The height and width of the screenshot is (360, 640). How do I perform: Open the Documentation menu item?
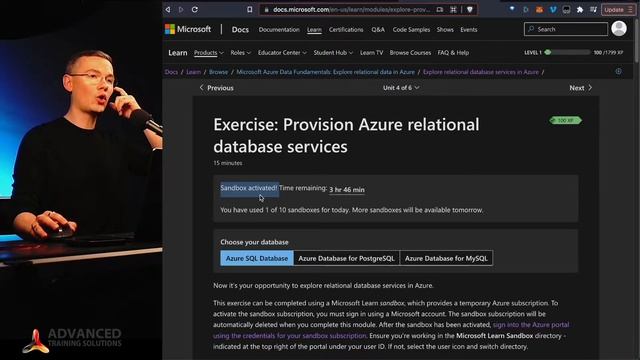pos(279,29)
